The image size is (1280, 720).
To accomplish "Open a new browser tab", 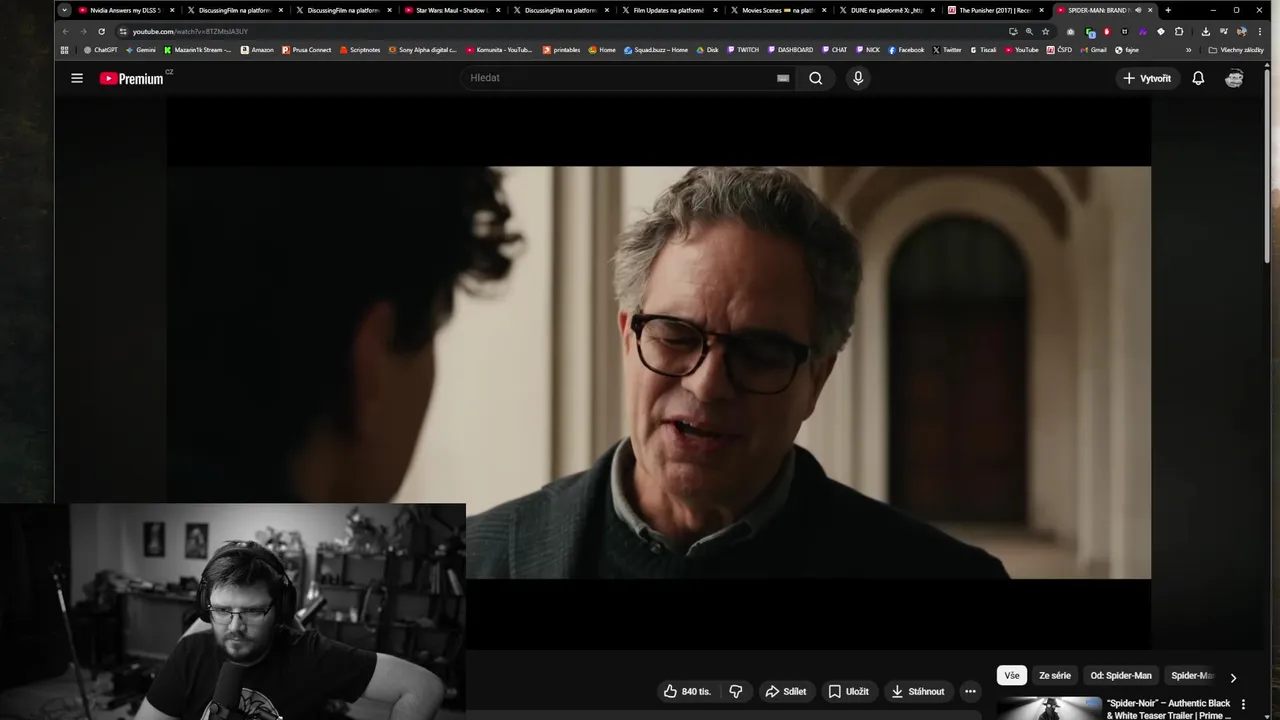I will (1168, 10).
